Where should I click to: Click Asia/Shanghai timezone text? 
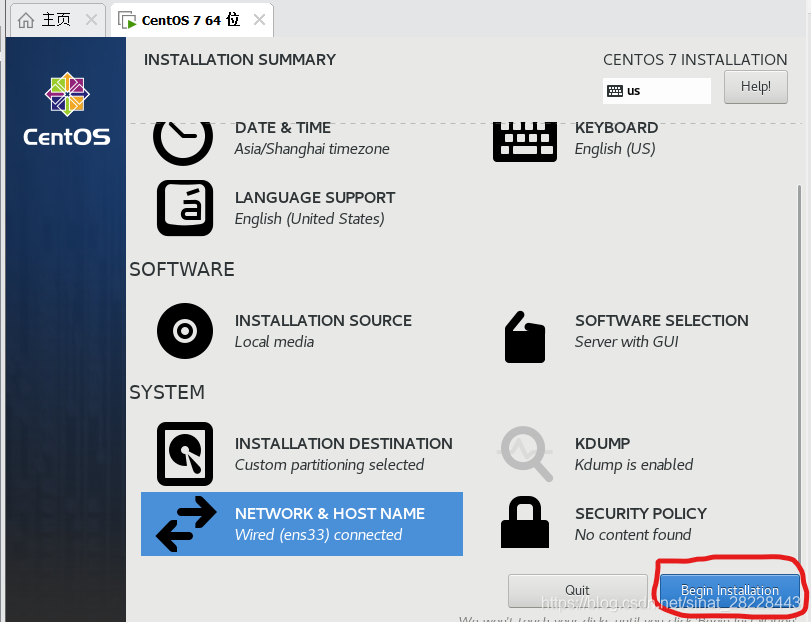point(312,149)
